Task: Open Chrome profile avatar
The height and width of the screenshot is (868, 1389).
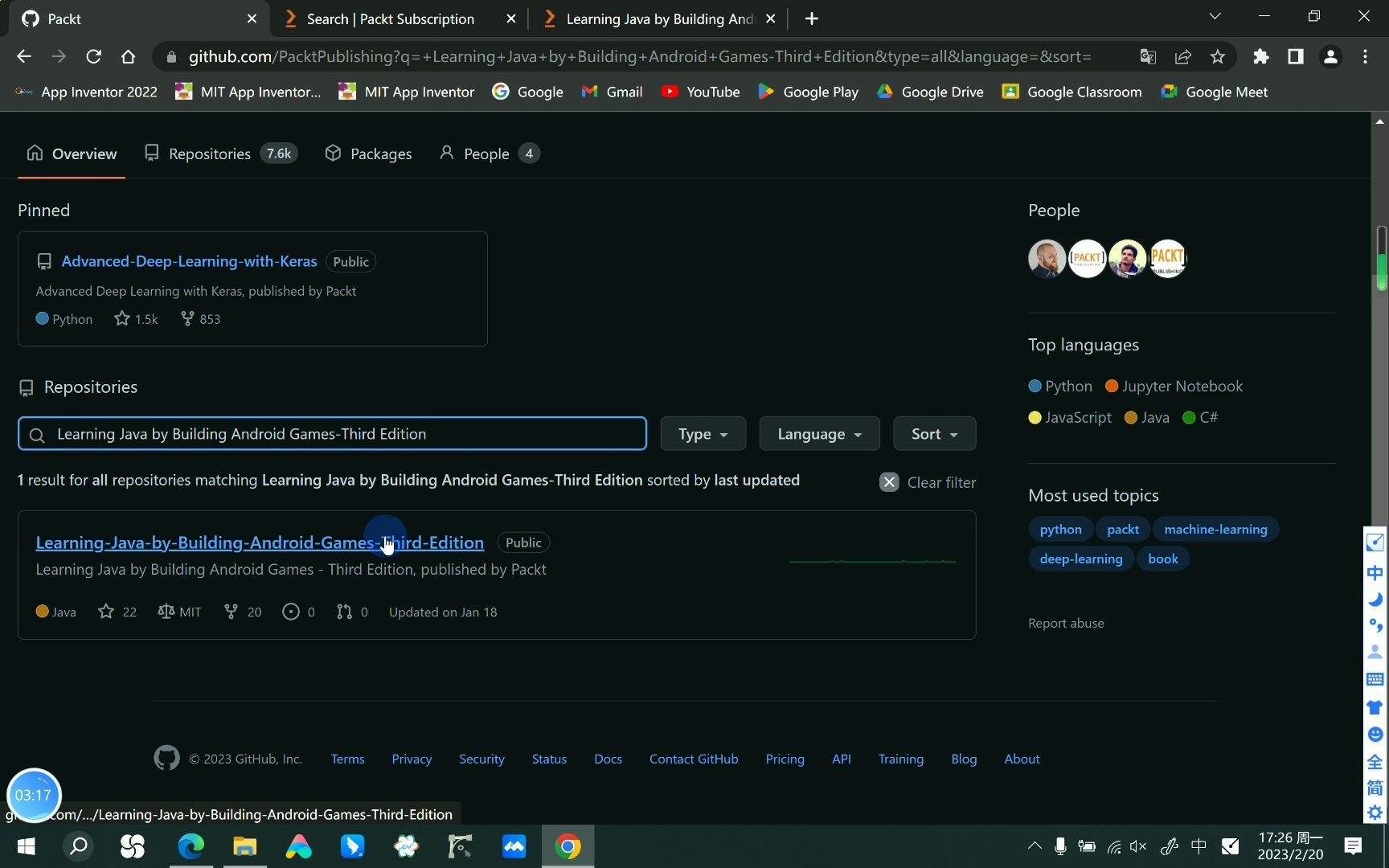Action: [1330, 56]
